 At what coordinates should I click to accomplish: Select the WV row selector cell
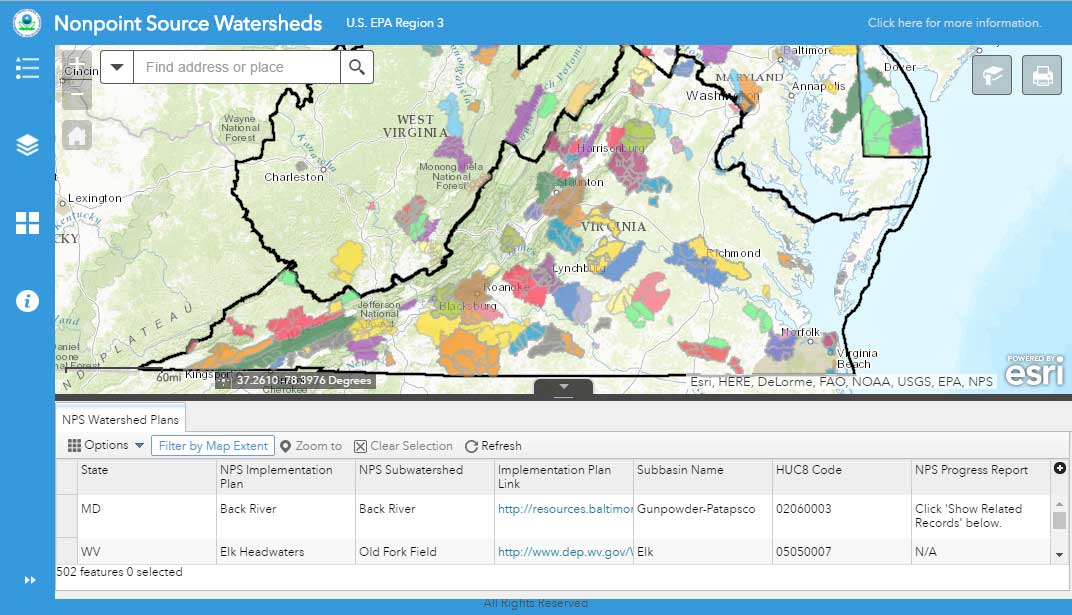(66, 551)
